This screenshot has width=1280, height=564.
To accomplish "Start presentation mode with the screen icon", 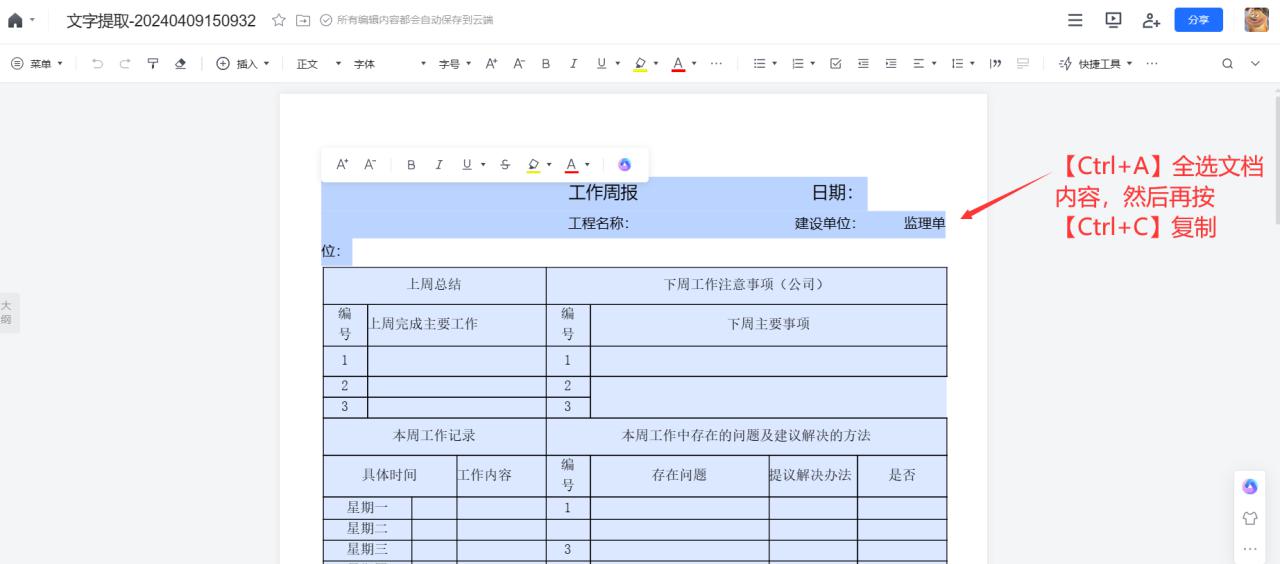I will point(1113,20).
